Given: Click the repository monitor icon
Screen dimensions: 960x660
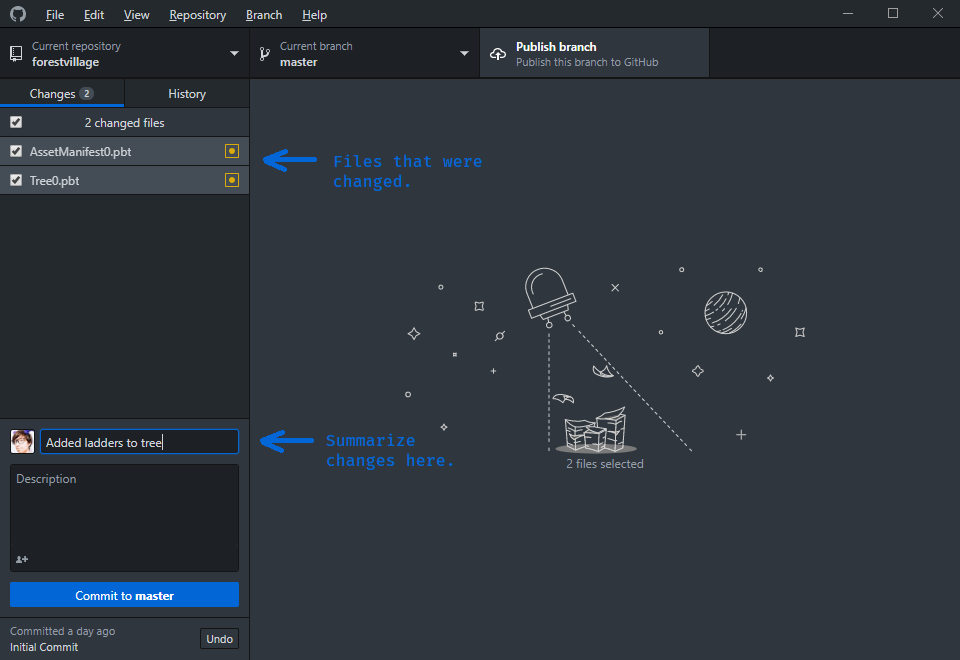Looking at the screenshot, I should 17,54.
